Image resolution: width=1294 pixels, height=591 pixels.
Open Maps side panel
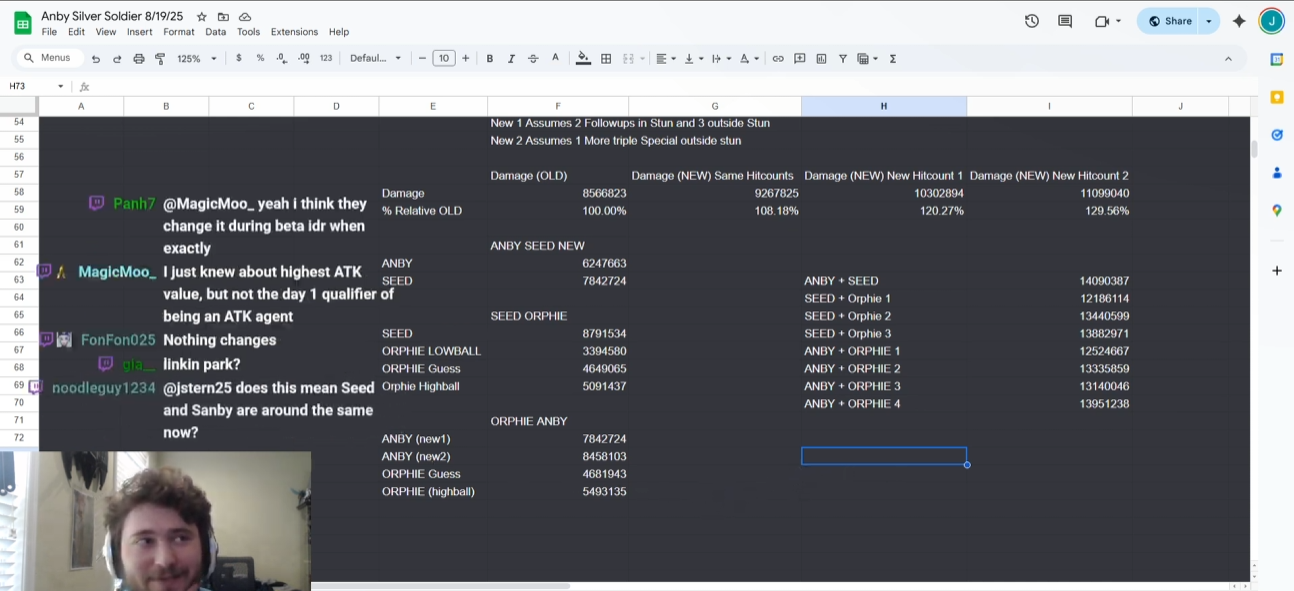[x=1277, y=210]
